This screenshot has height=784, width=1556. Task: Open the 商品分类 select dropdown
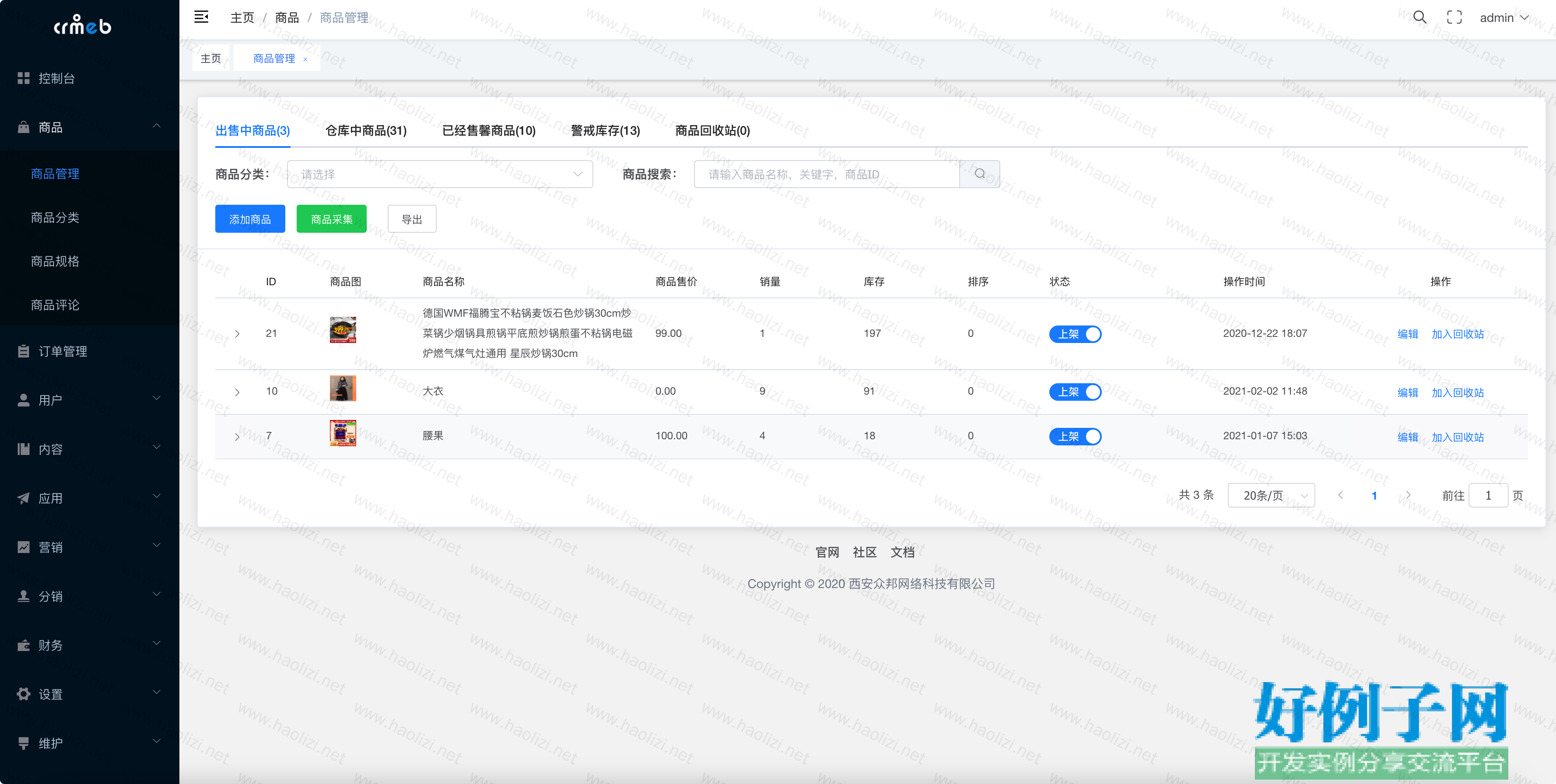coord(439,174)
